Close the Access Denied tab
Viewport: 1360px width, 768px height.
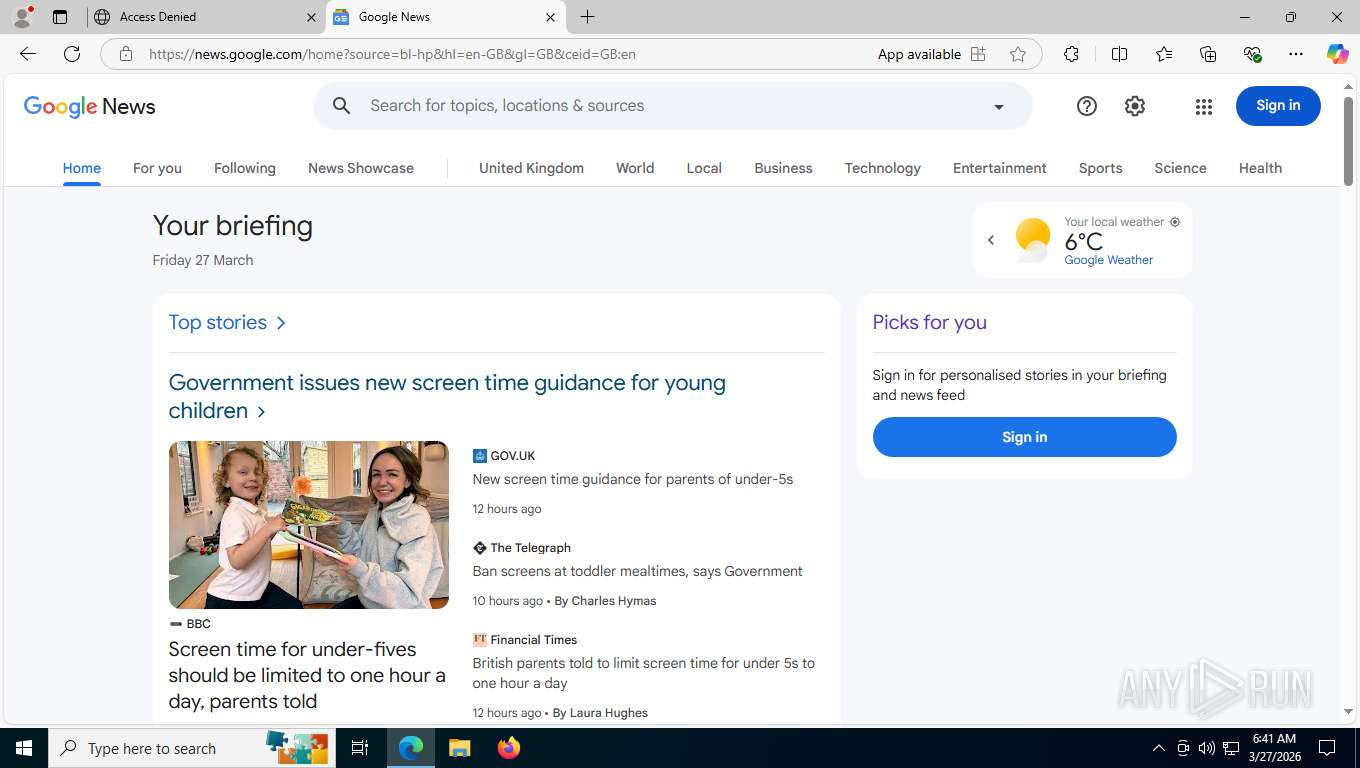click(x=311, y=17)
